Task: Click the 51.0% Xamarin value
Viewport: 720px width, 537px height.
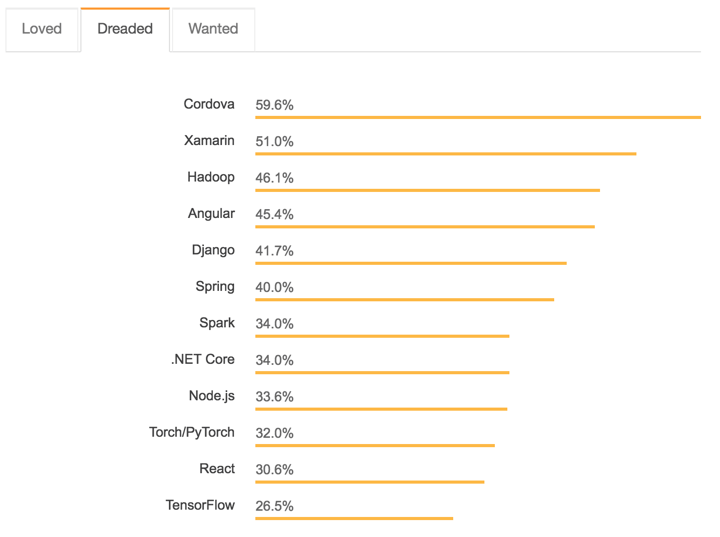Action: 275,142
